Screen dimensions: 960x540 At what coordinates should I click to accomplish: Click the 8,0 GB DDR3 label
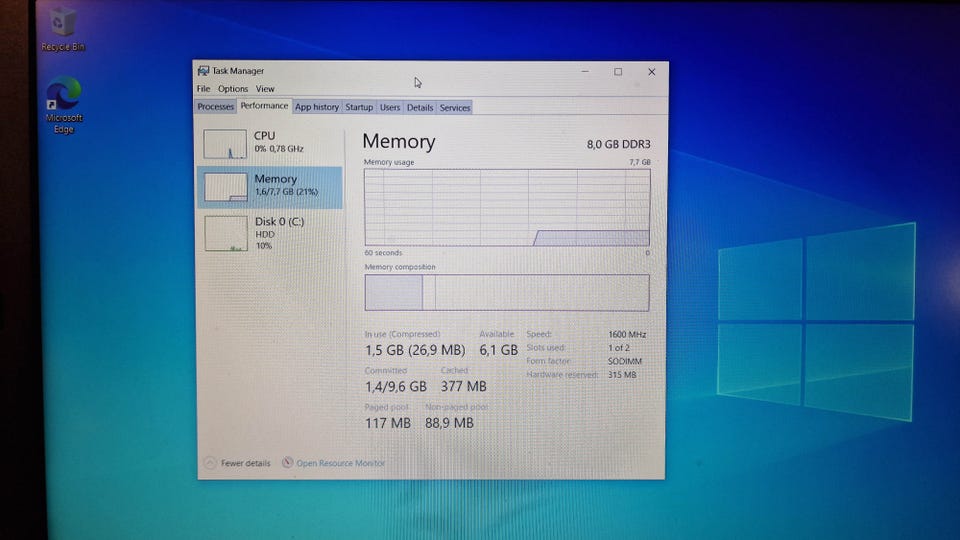(618, 144)
